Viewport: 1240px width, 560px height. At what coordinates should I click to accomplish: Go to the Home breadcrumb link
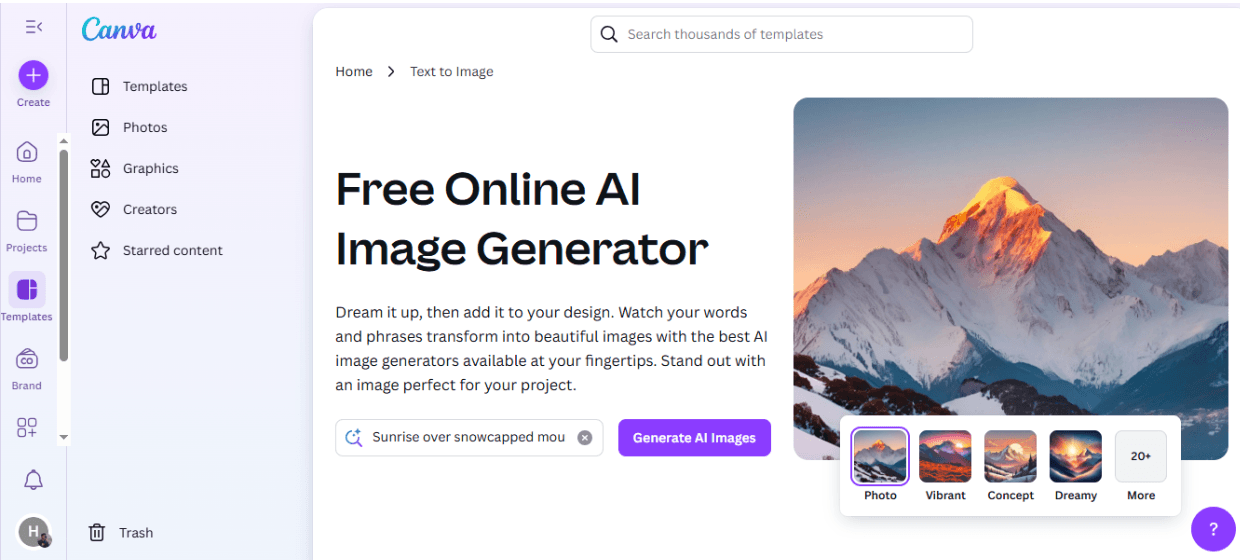point(354,72)
